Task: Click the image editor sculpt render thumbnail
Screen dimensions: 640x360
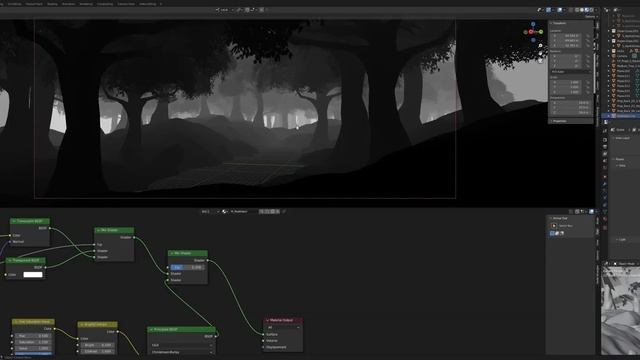Action: point(620,310)
